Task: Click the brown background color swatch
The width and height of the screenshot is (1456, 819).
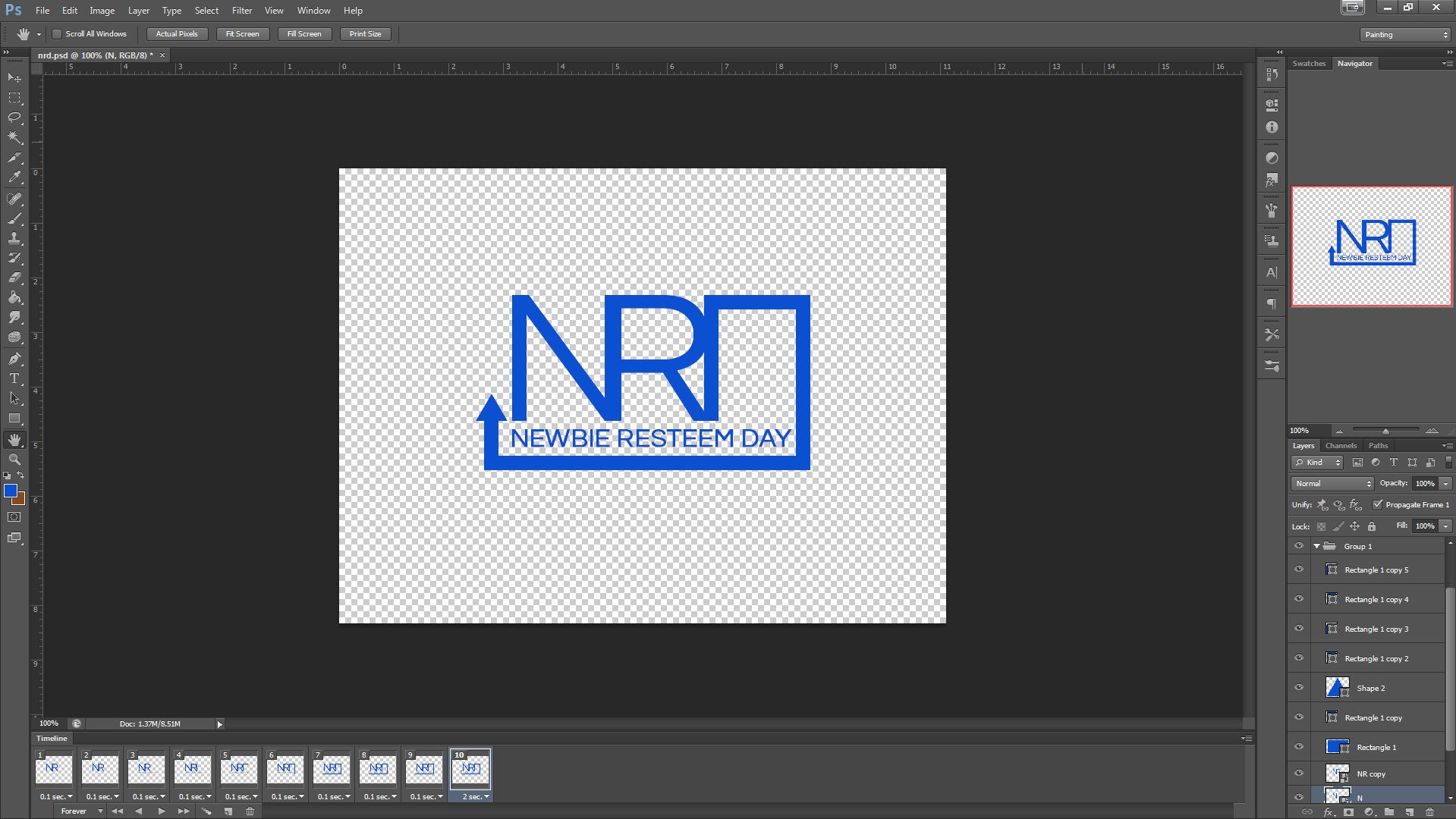Action: 20,499
